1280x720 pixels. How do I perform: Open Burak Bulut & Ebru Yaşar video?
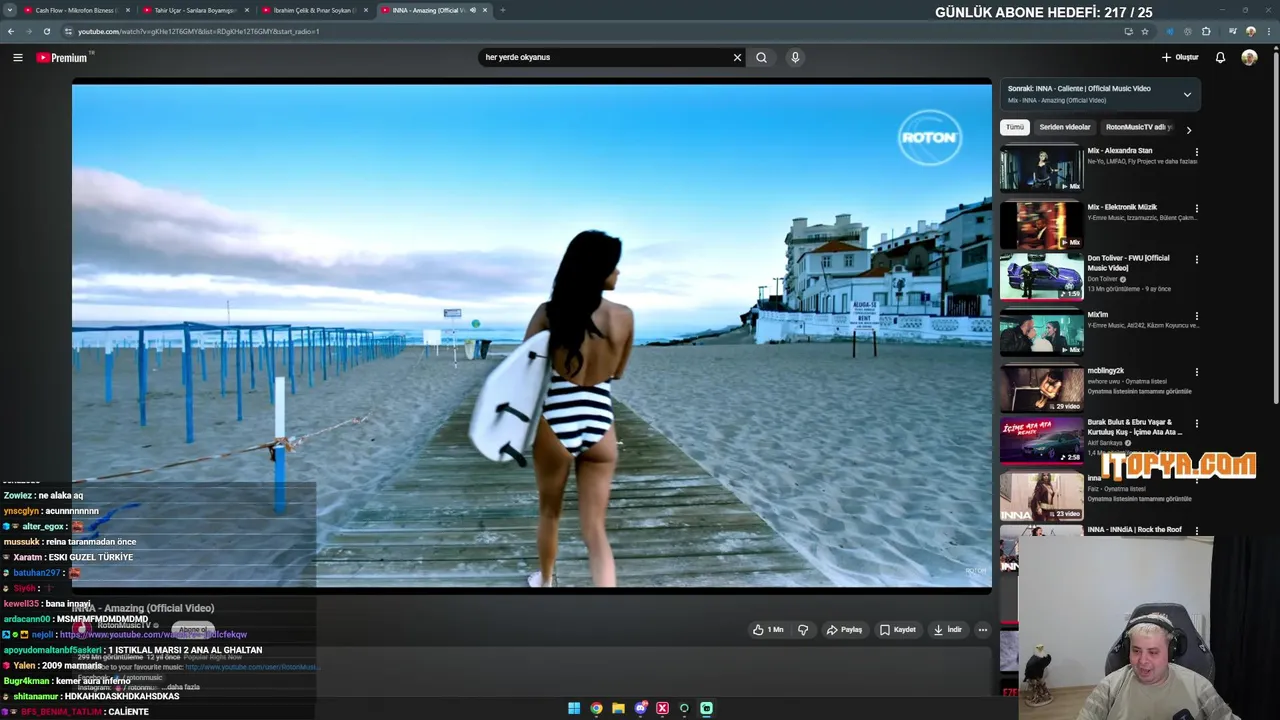tap(1041, 440)
